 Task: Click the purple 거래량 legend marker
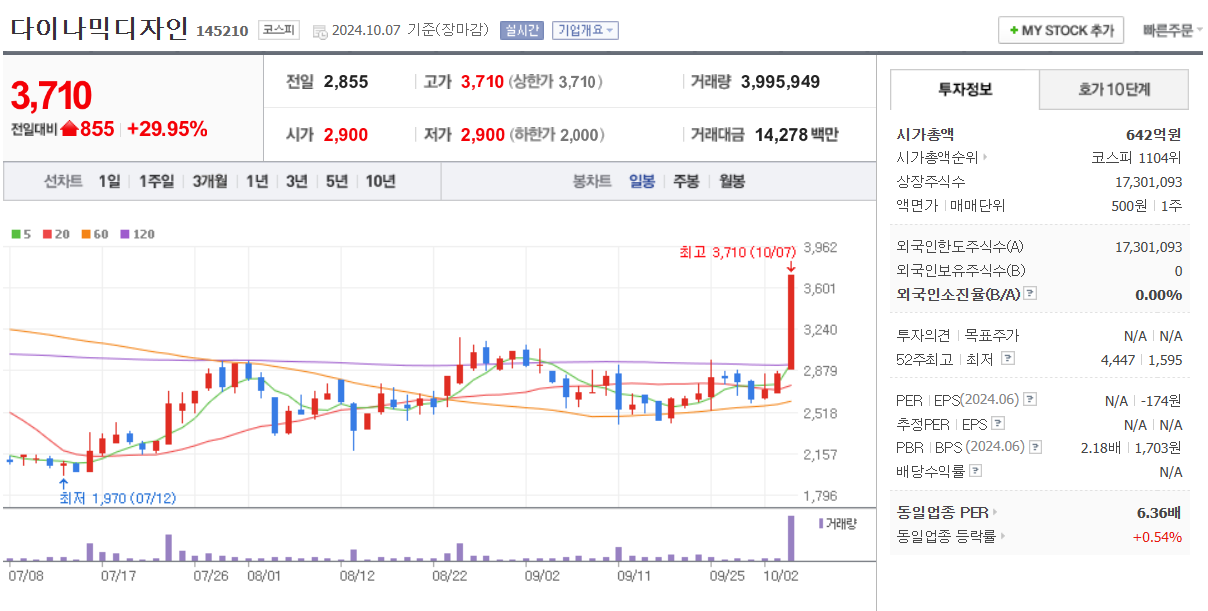[821, 523]
